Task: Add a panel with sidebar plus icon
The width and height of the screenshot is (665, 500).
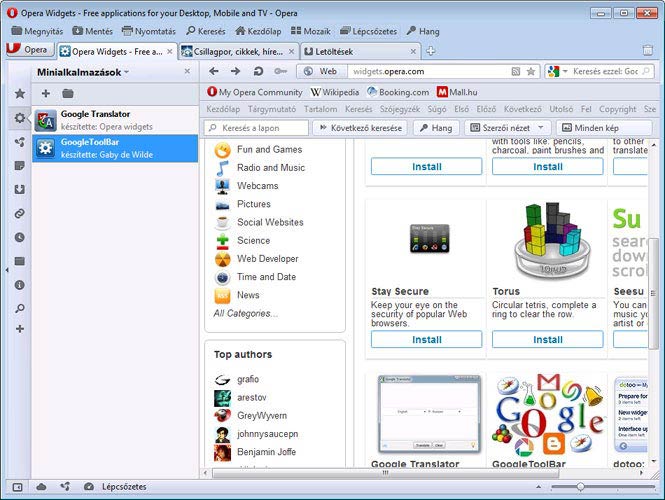Action: click(x=20, y=329)
